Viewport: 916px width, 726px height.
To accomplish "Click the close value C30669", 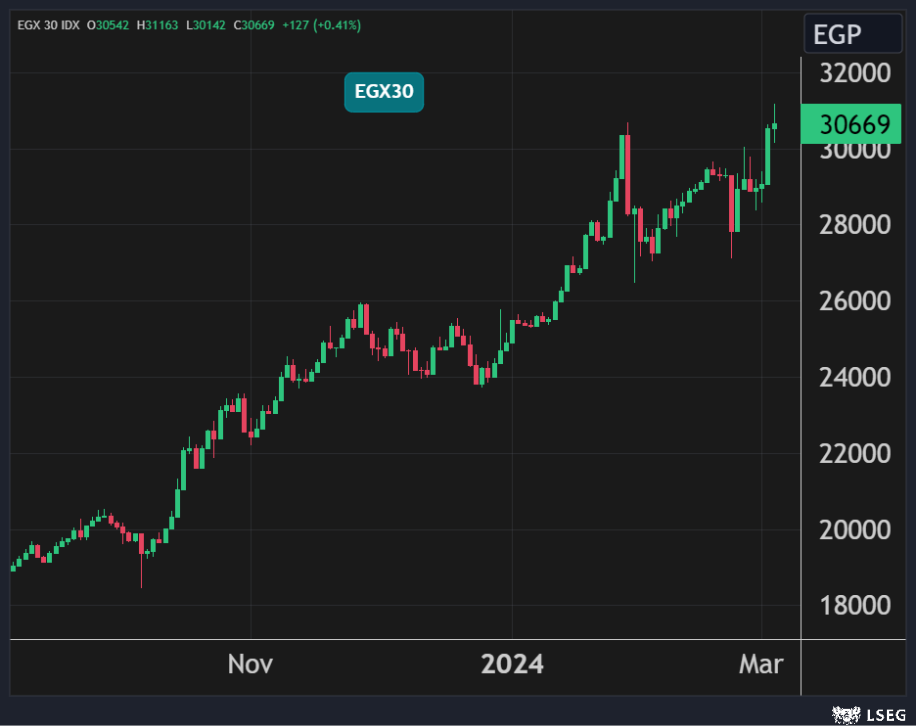I will [256, 24].
